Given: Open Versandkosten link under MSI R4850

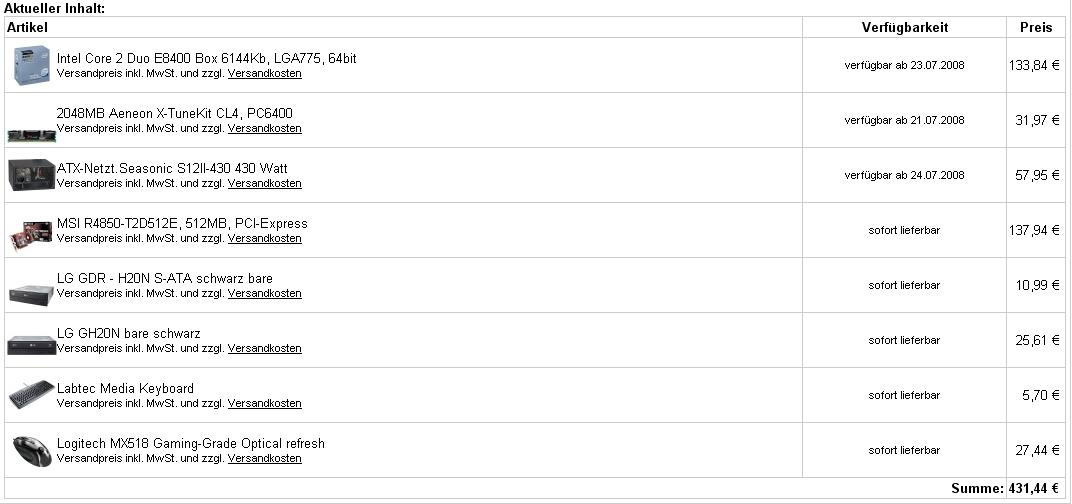Looking at the screenshot, I should coord(265,238).
